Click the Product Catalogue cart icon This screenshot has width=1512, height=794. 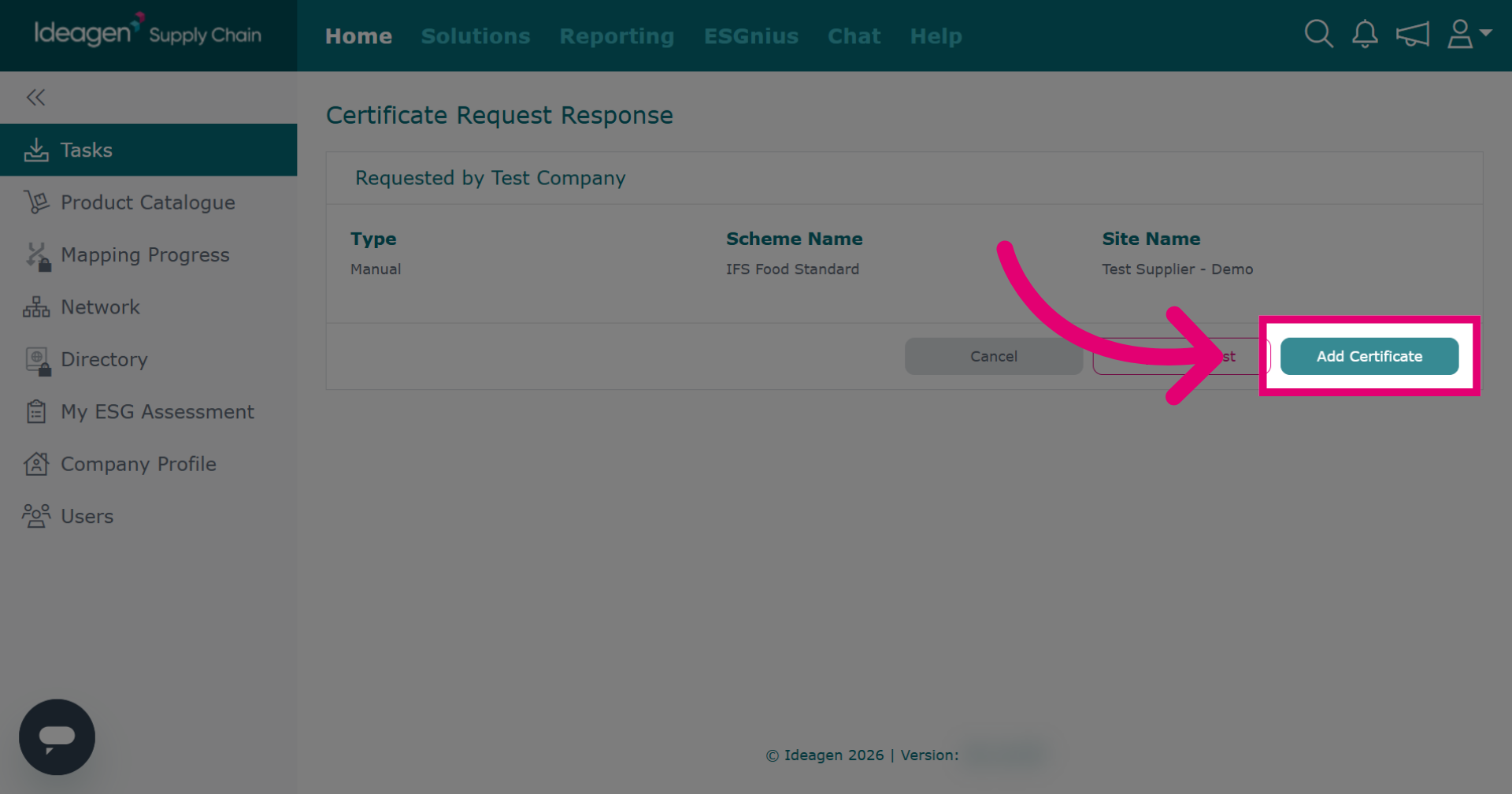click(36, 202)
